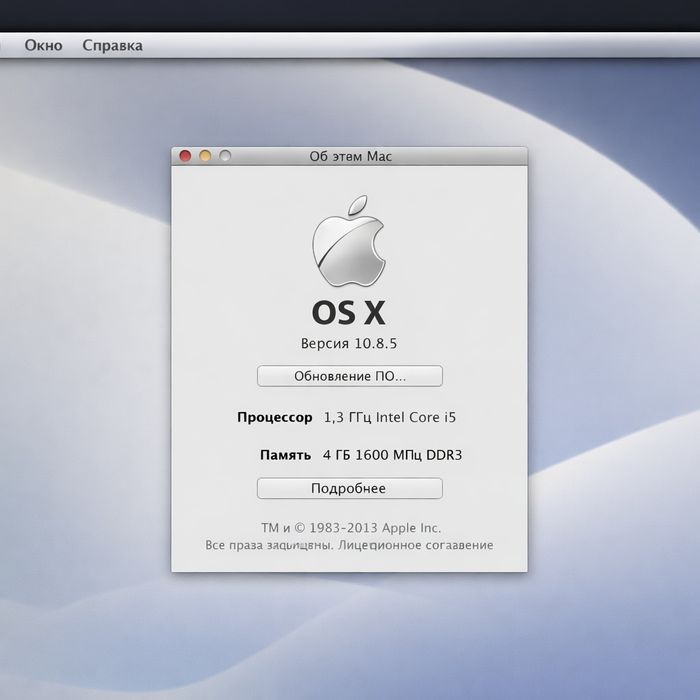Viewport: 700px width, 700px height.
Task: Click the greyed-out zoom window button
Action: [x=225, y=156]
